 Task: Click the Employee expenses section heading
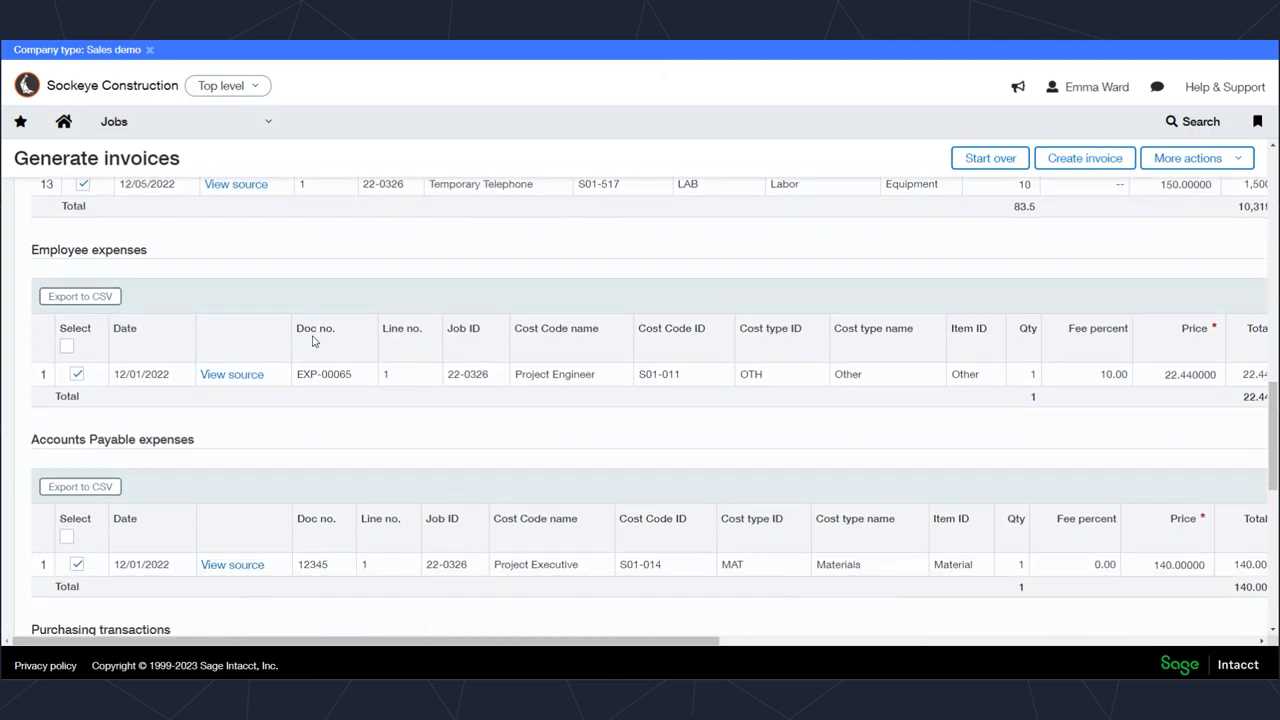pos(89,250)
